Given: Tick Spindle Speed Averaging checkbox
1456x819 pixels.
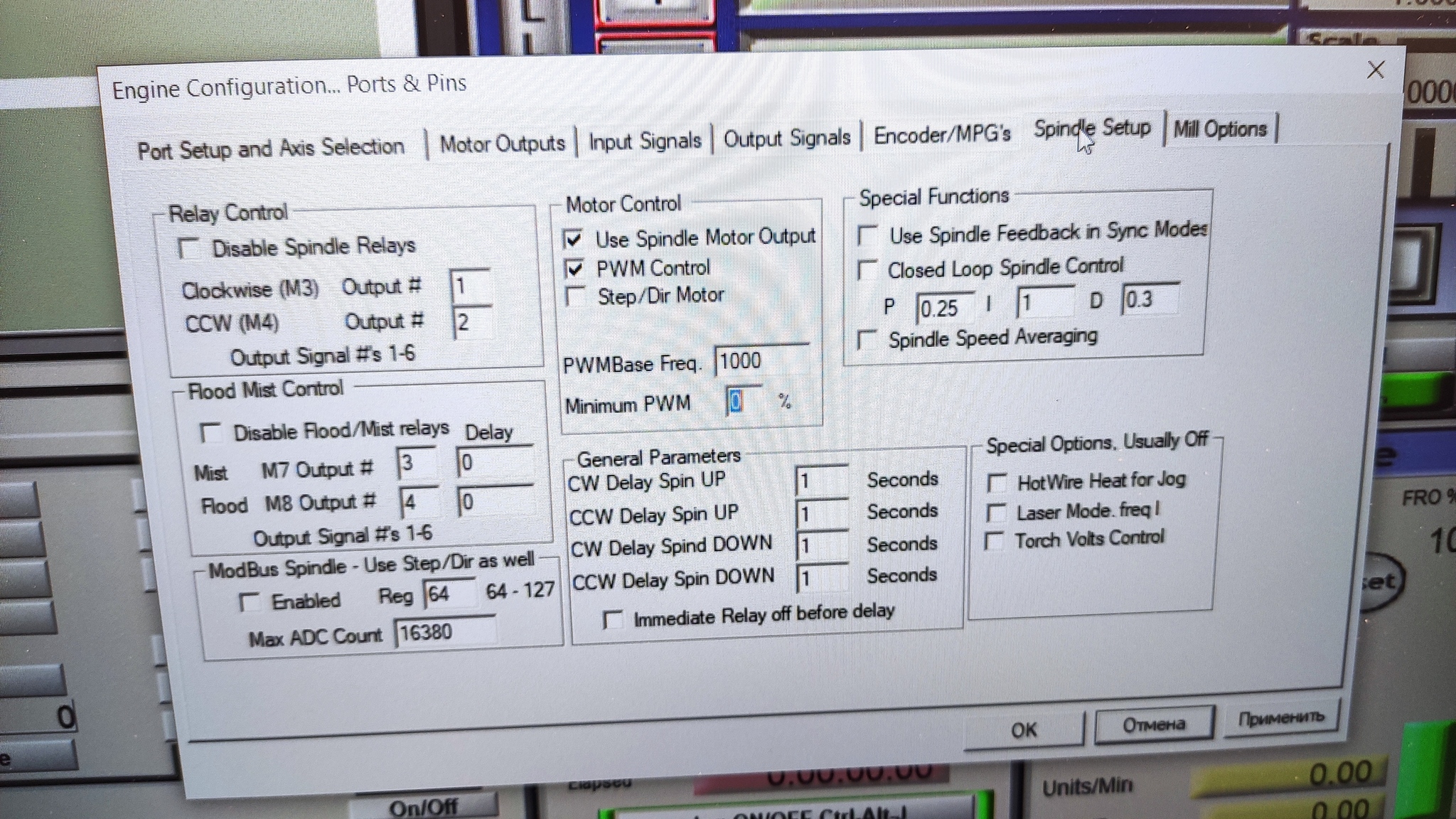Looking at the screenshot, I should click(866, 339).
